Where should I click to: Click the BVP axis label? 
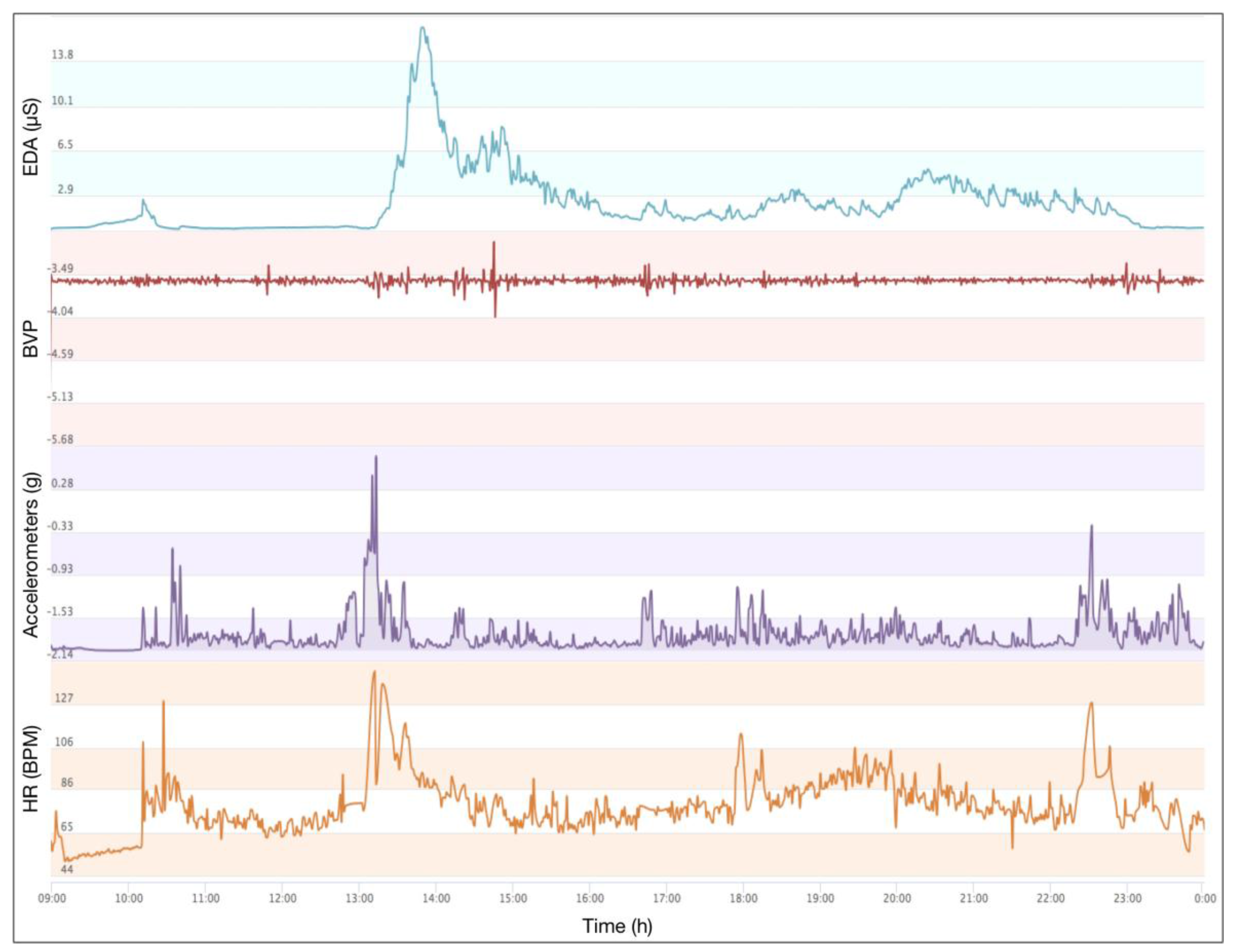point(31,339)
